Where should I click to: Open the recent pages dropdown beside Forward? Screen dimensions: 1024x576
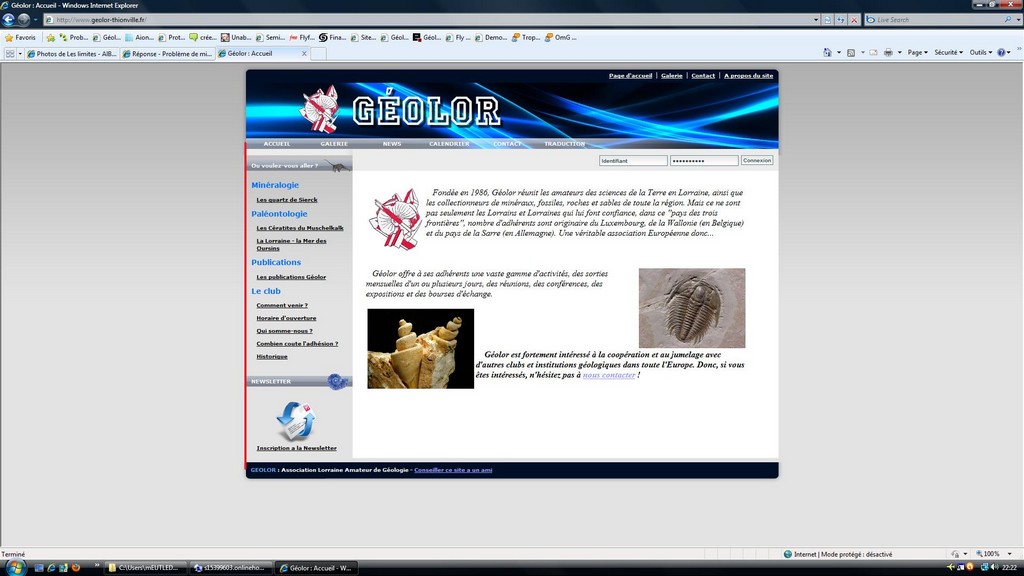click(x=35, y=20)
